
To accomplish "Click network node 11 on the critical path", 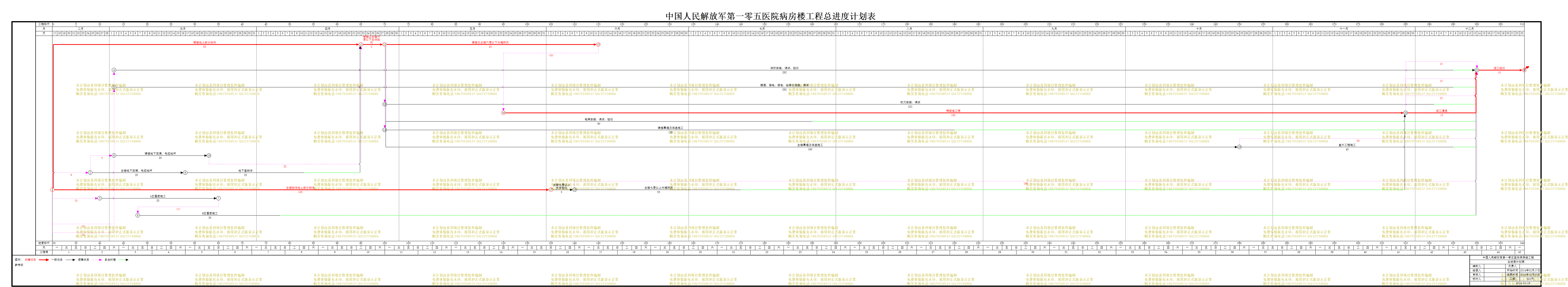I will coord(361,44).
